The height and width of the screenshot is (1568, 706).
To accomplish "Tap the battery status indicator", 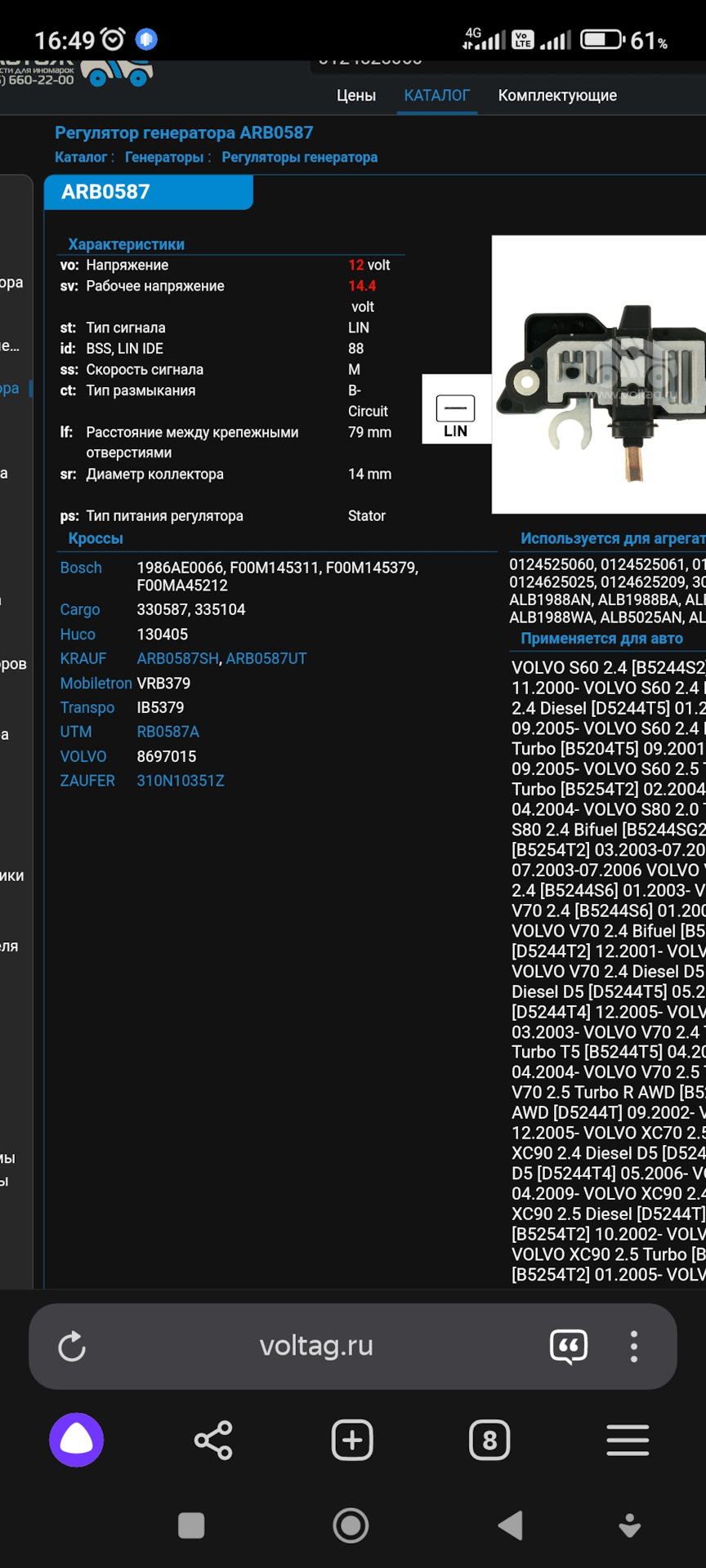I will tap(603, 39).
